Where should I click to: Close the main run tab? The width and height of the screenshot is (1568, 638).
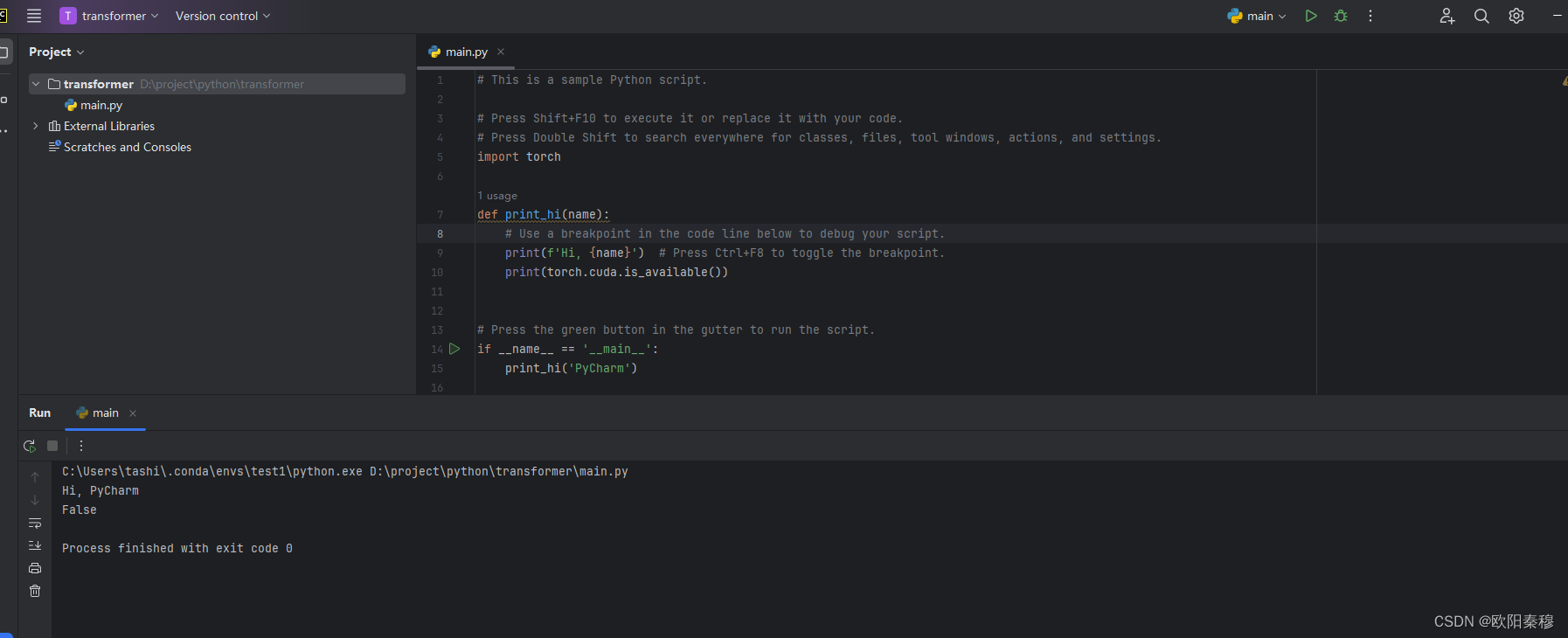click(x=133, y=413)
